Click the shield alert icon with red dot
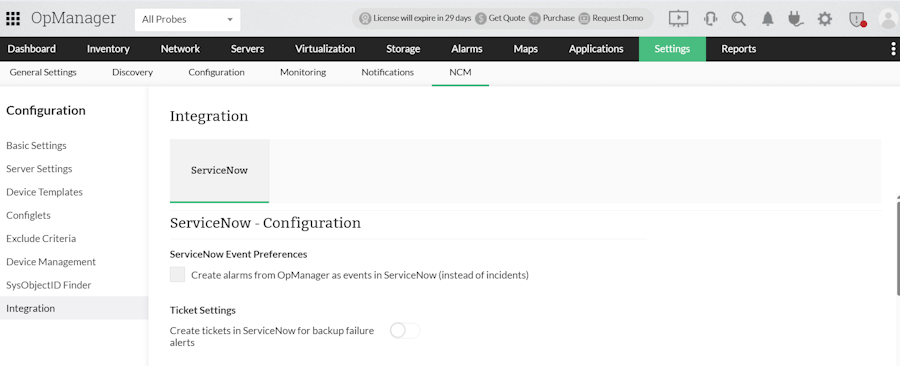Viewport: 900px width, 366px height. pos(857,19)
